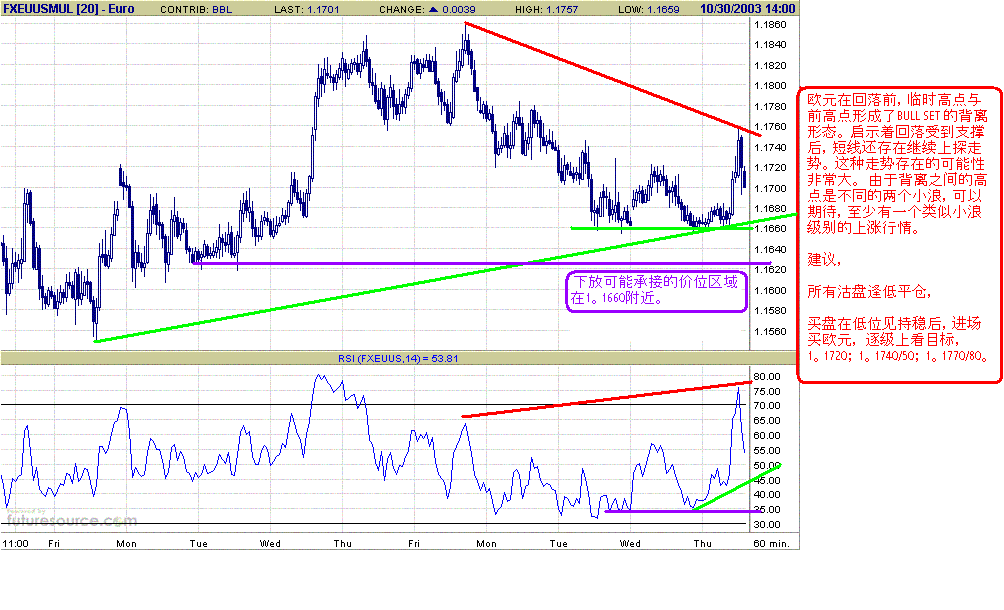Select the 建议, line in red commentary
Image resolution: width=1004 pixels, height=610 pixels.
pos(823,260)
